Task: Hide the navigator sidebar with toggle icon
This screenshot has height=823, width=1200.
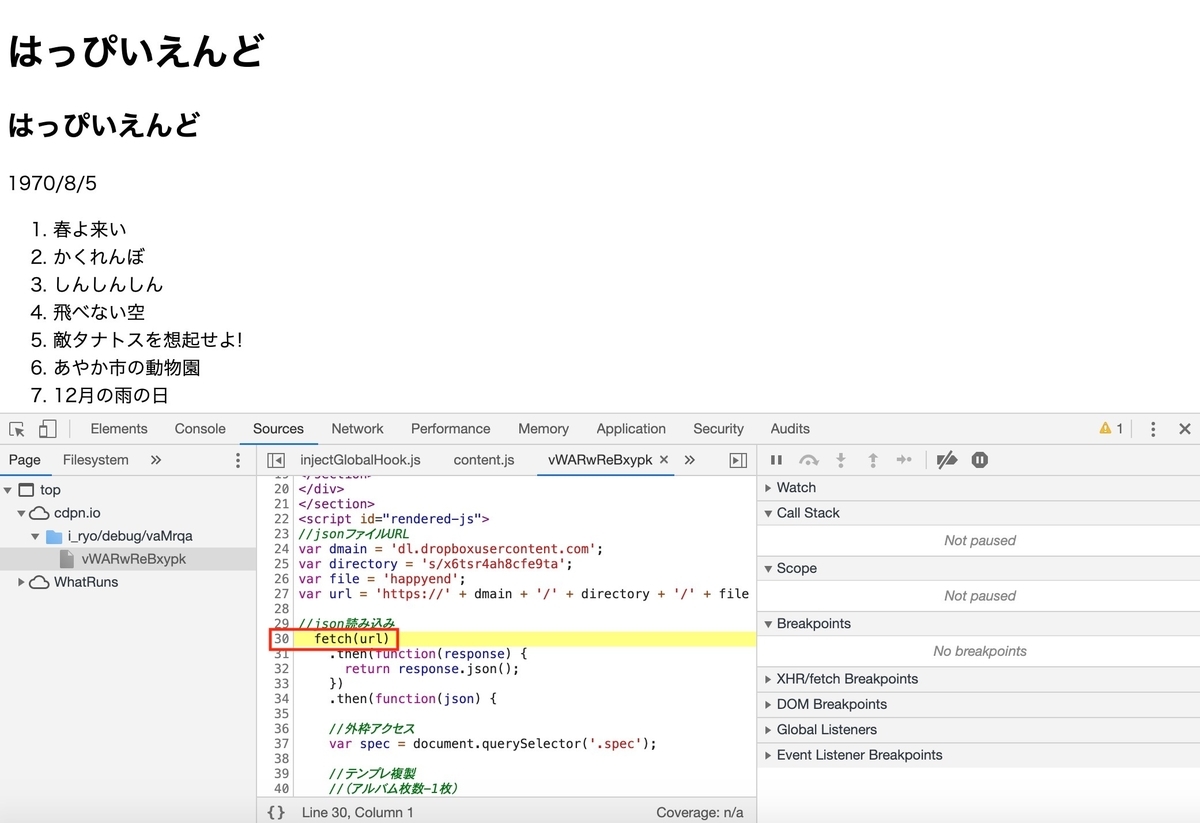Action: [276, 460]
